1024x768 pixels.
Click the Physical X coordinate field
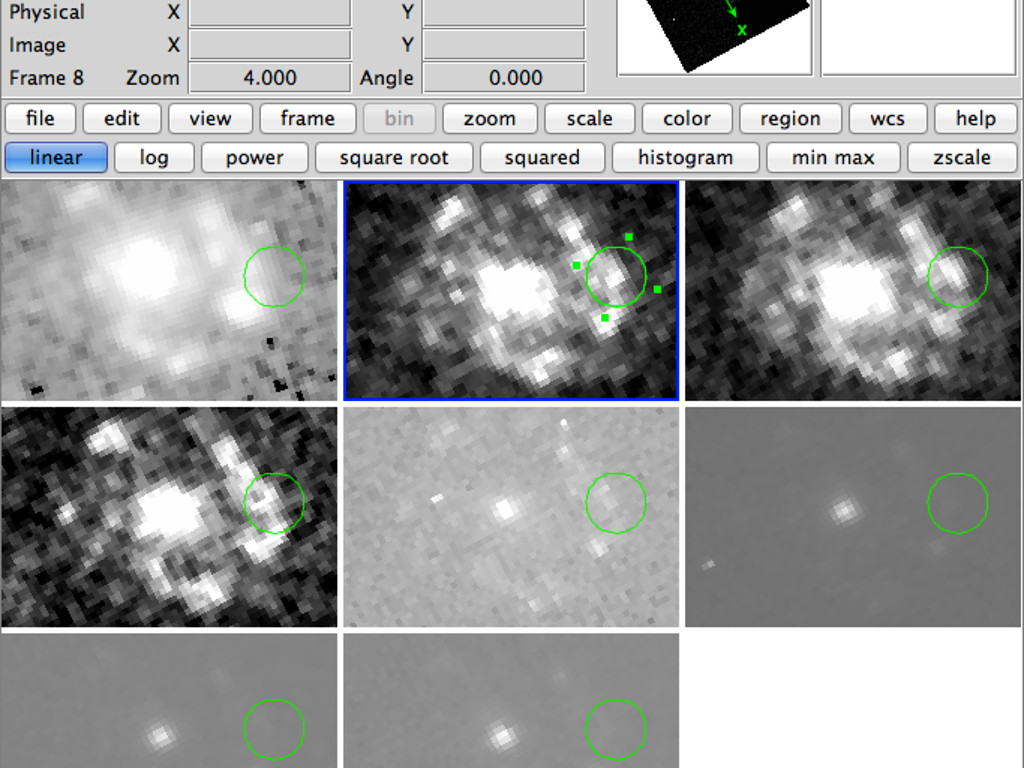[x=270, y=12]
